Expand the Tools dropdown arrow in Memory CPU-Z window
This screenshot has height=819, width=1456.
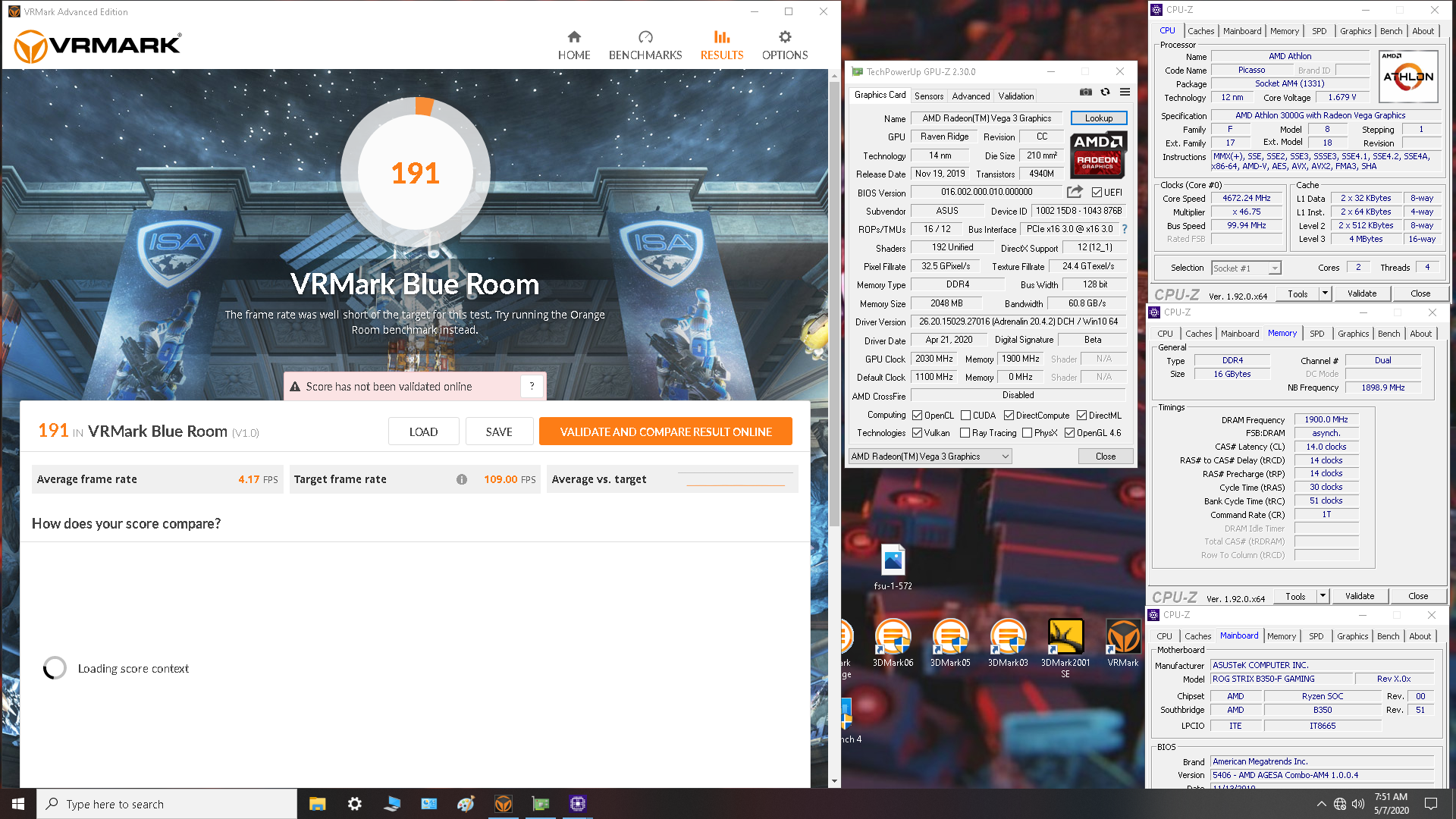click(x=1323, y=597)
